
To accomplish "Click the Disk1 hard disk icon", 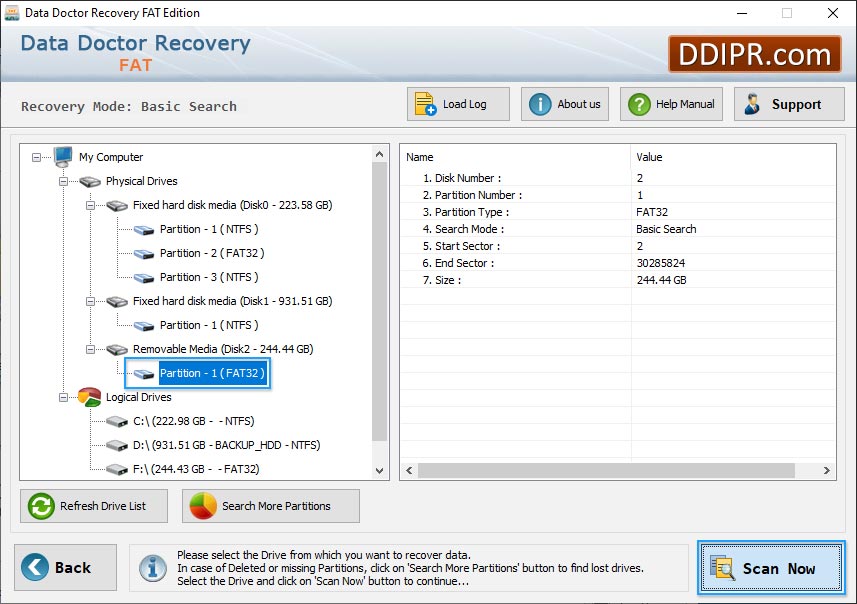I will point(117,302).
